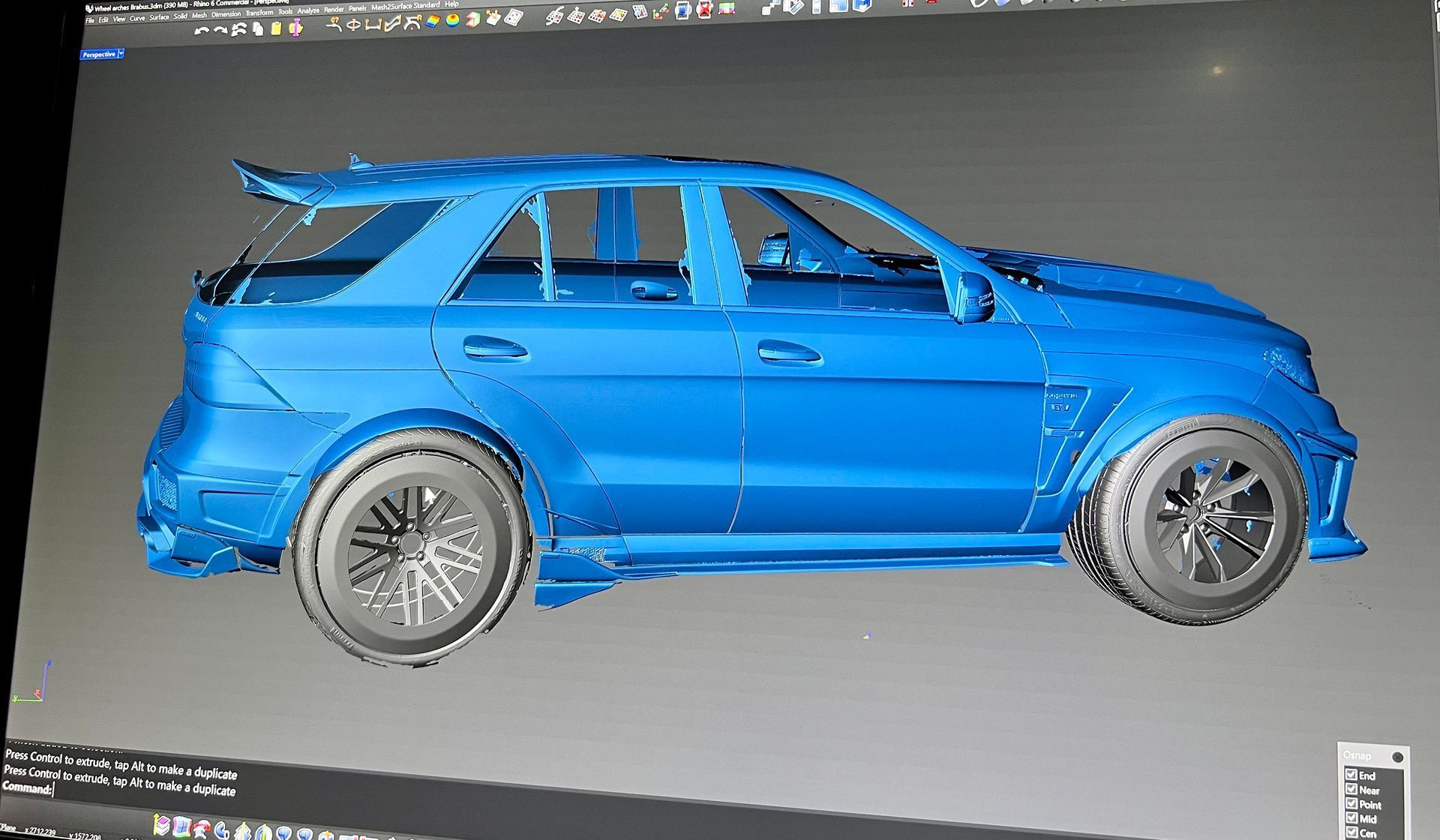Click the yellow Paste clipboard icon

point(276,28)
